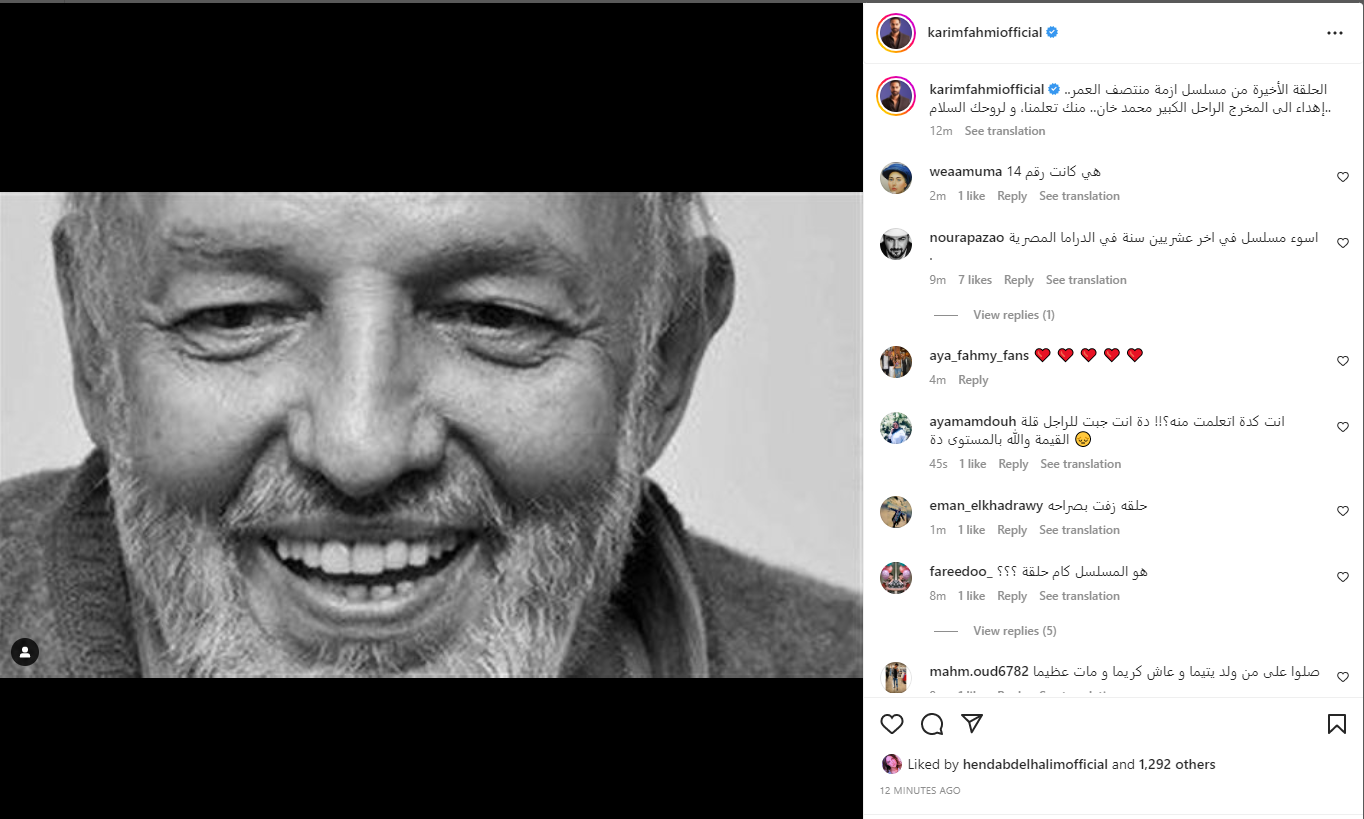
Task: Share the post via paper plane icon
Action: (972, 723)
